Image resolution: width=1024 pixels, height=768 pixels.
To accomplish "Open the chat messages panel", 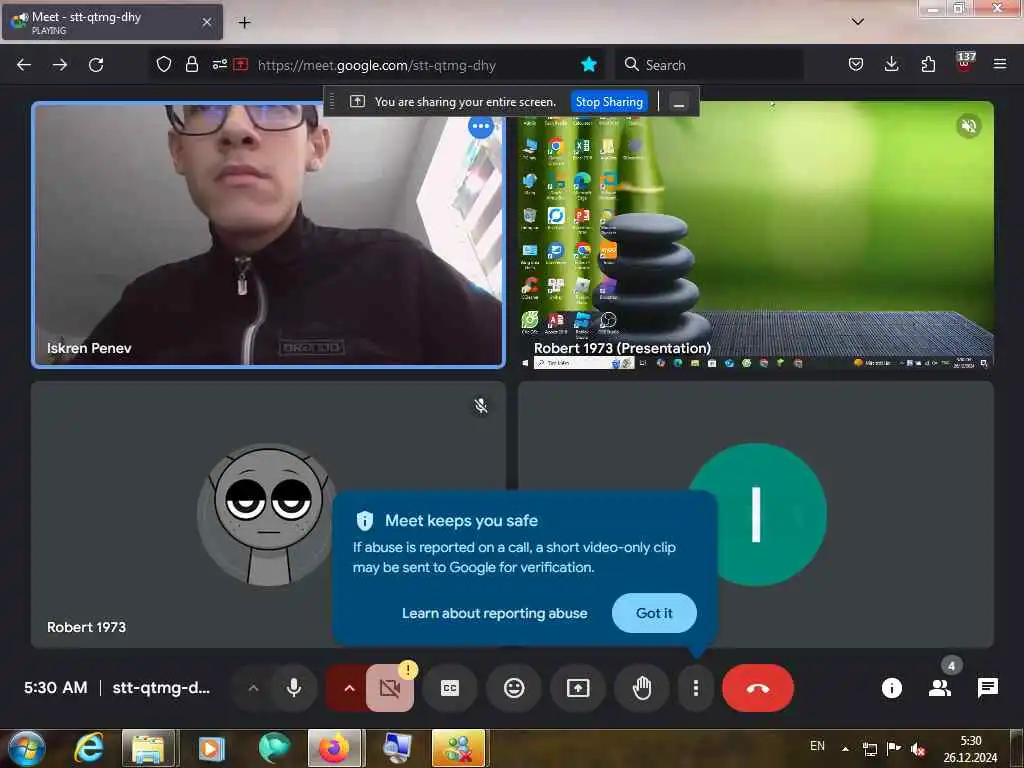I will click(987, 688).
